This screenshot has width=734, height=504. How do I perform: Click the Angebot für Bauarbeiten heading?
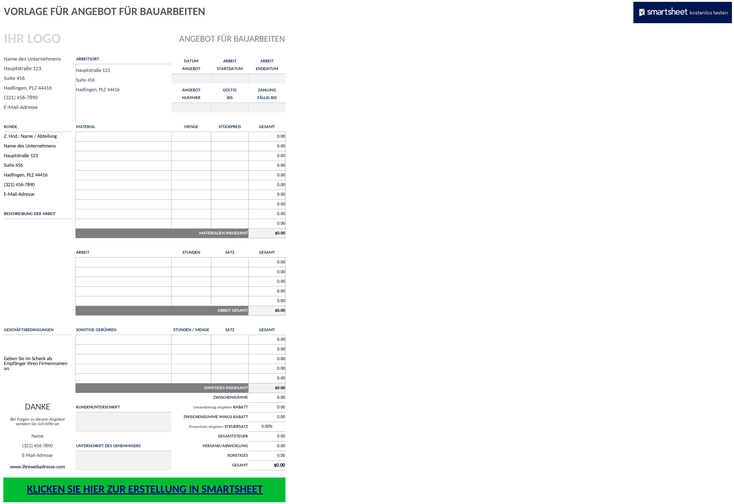click(x=232, y=39)
